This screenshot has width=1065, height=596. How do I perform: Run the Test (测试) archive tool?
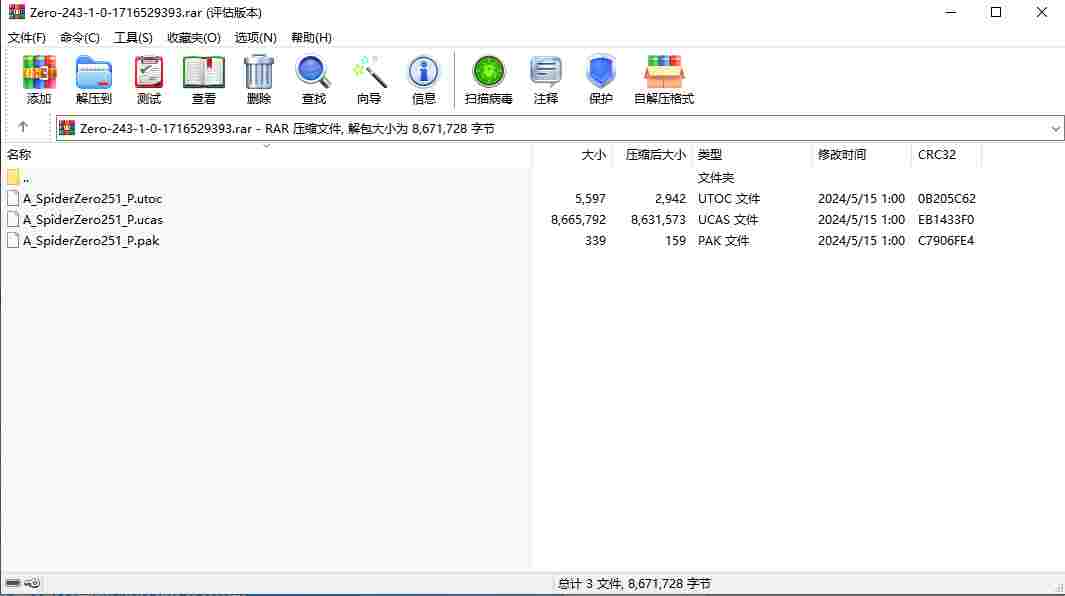tap(149, 80)
